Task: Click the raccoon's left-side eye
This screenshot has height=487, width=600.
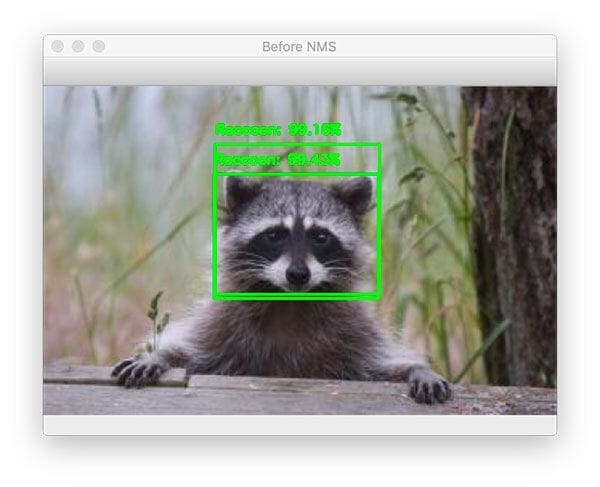Action: point(271,238)
